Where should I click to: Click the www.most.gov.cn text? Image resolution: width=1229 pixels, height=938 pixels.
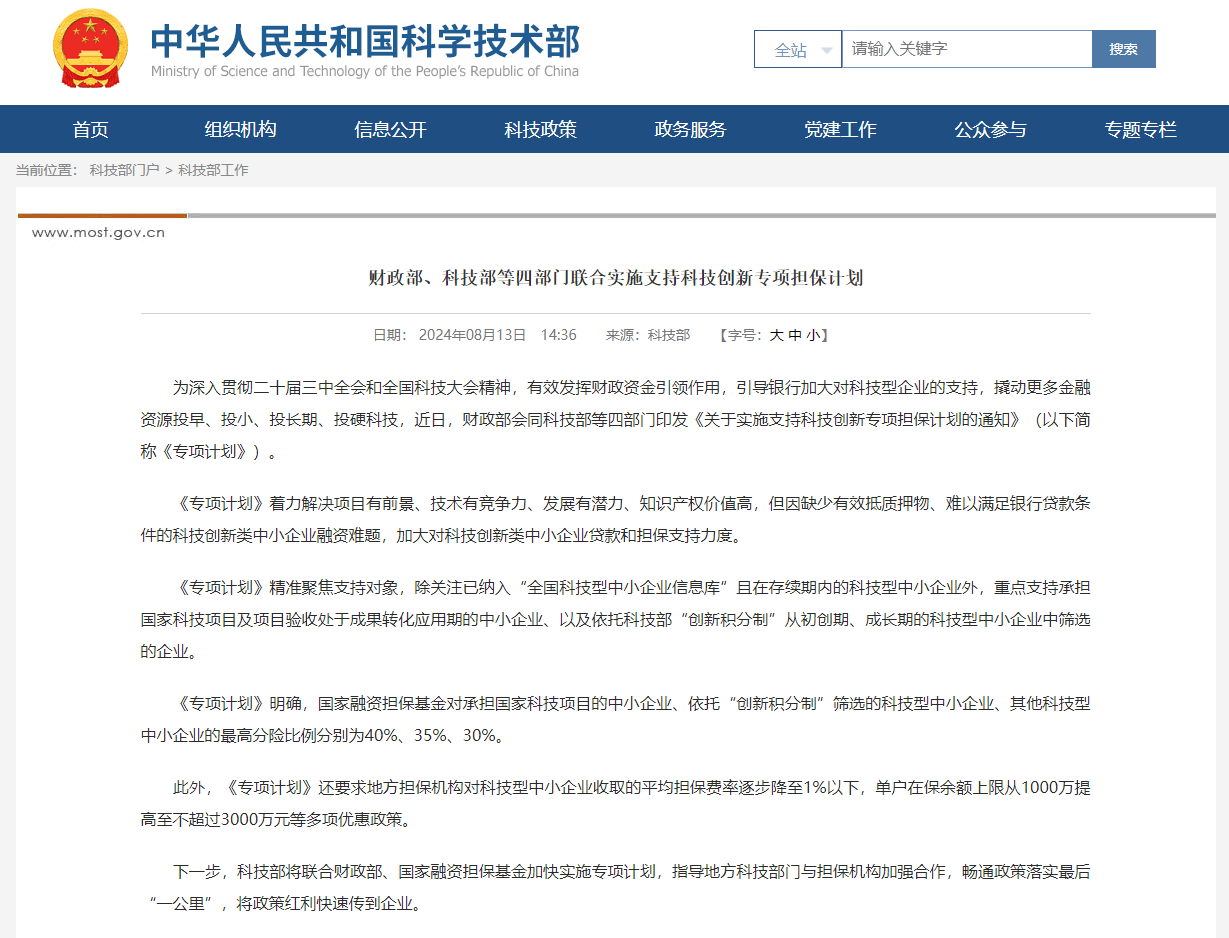point(98,233)
